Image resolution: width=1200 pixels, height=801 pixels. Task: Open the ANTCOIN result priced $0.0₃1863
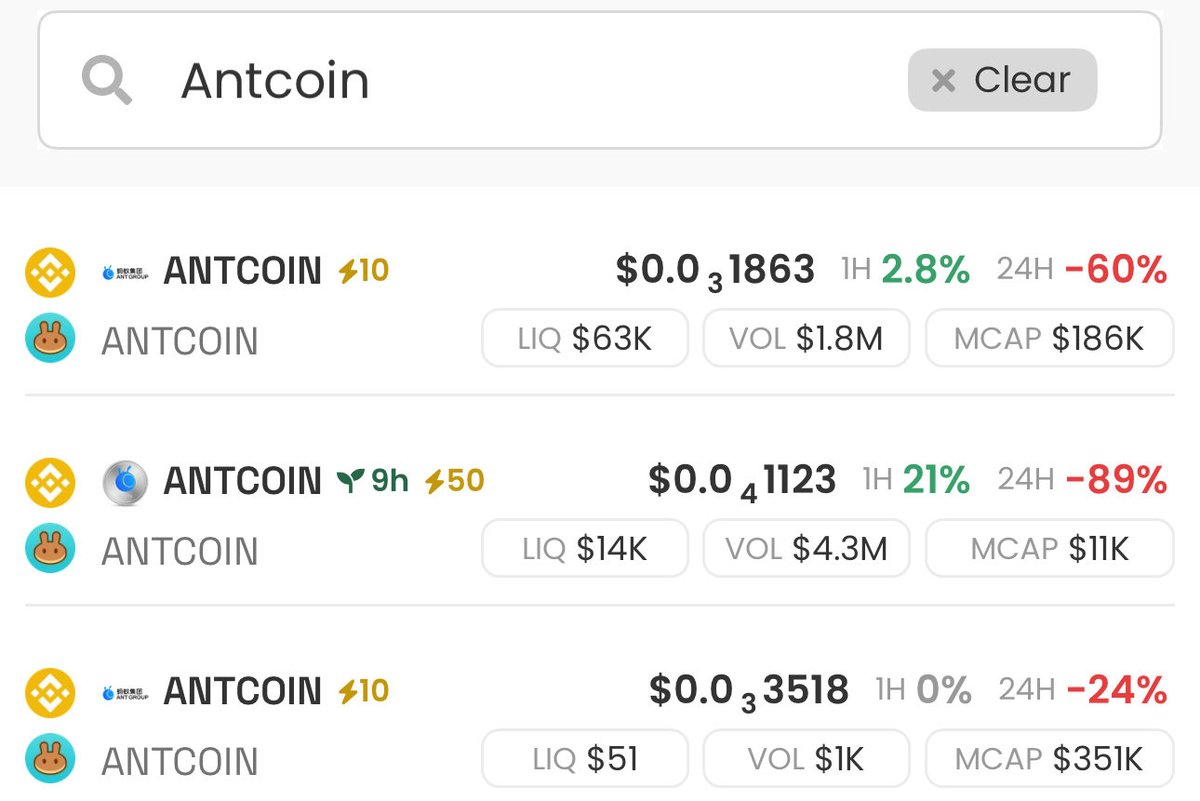[242, 271]
